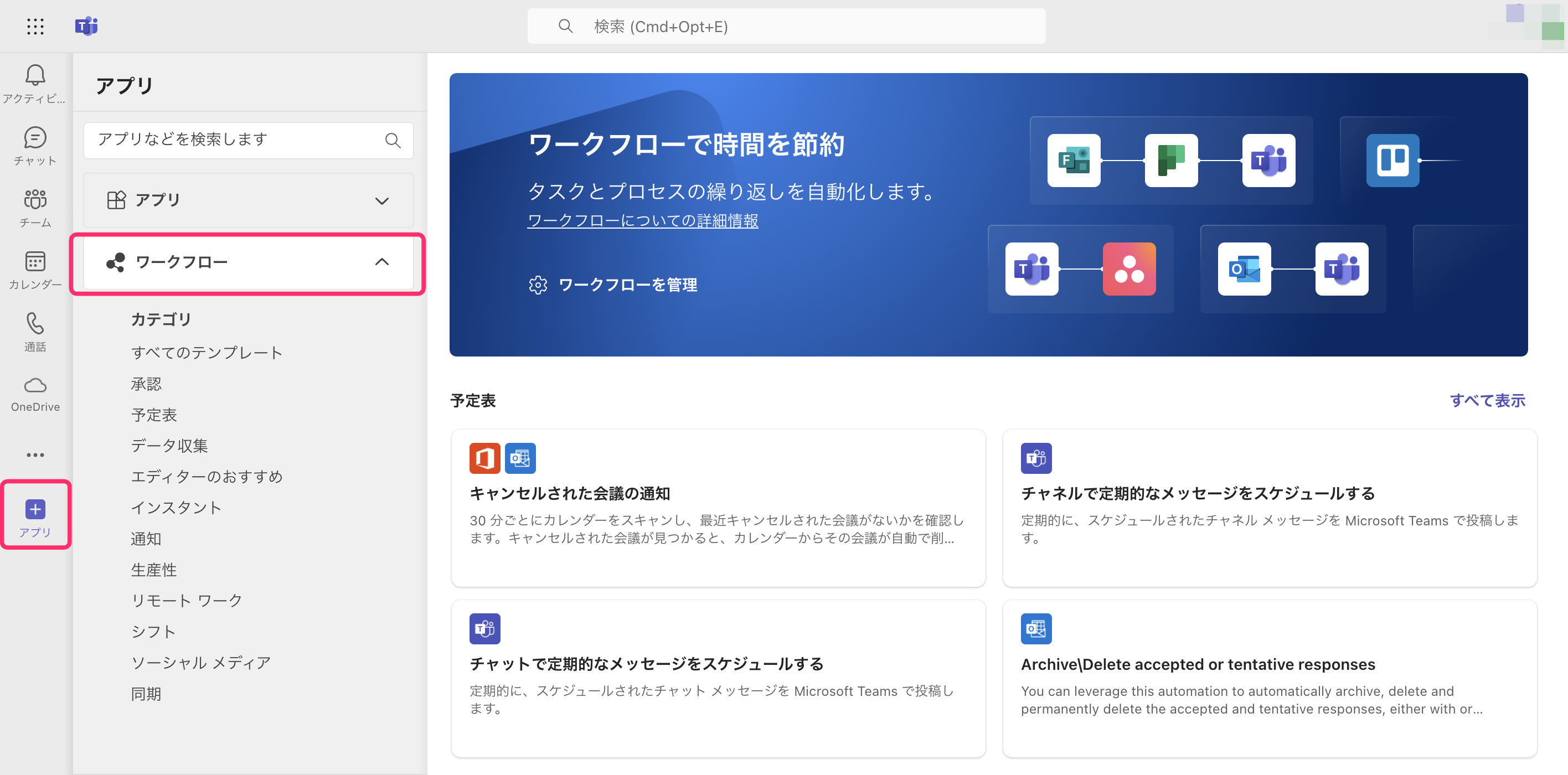Click the top search bar field
This screenshot has width=1568, height=775.
click(x=785, y=26)
